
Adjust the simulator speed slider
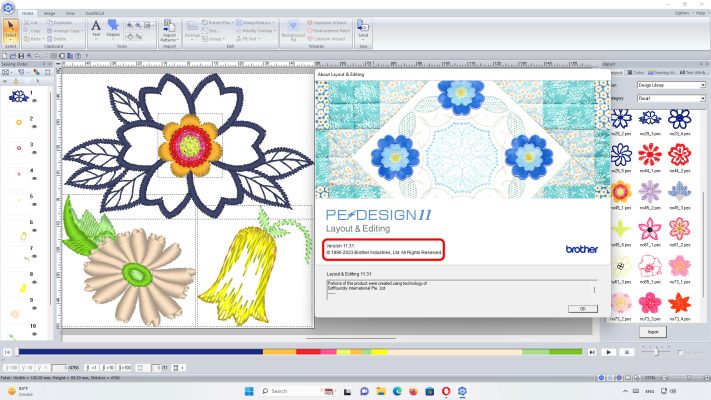click(656, 351)
